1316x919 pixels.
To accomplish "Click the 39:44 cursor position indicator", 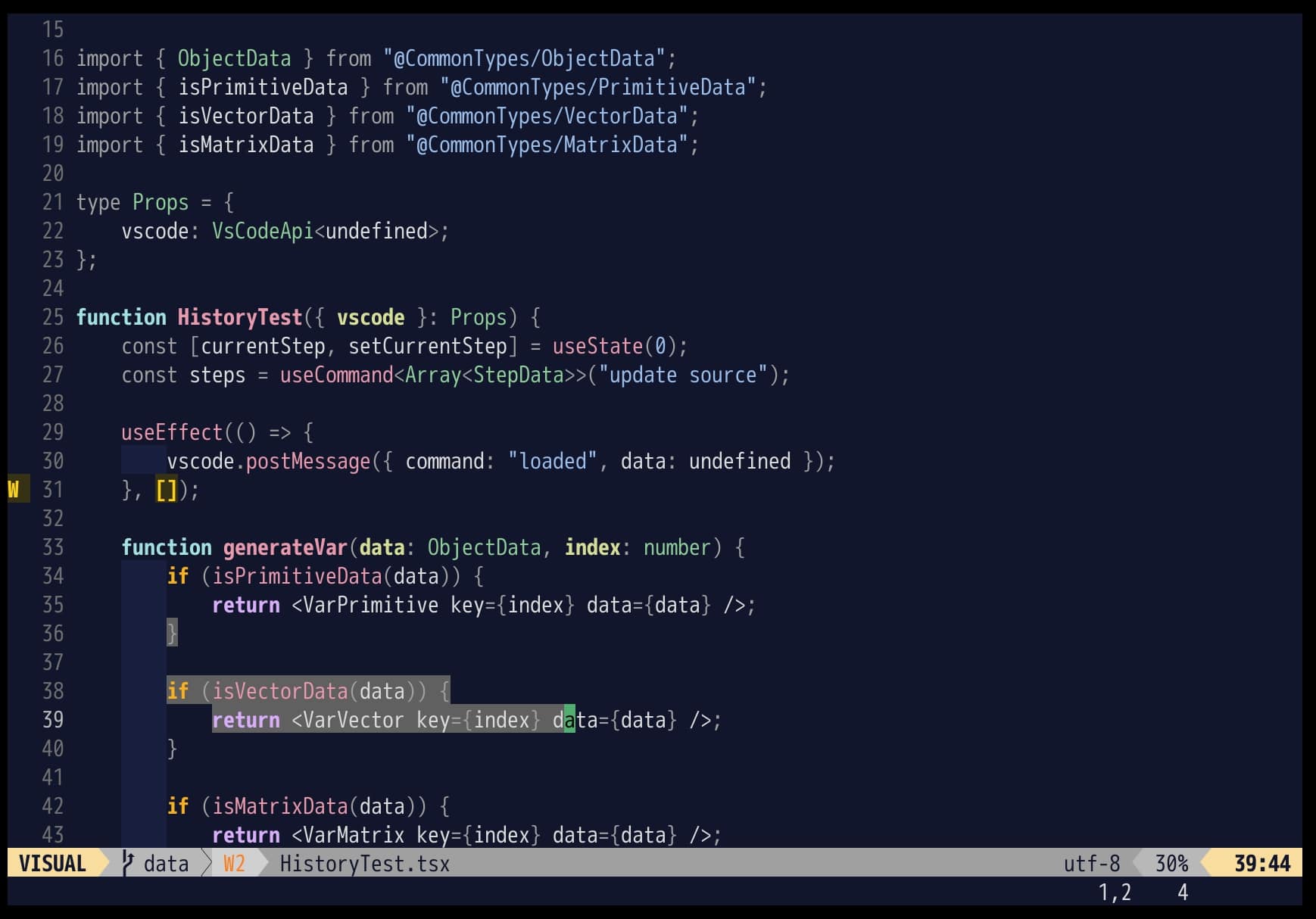I will 1262,863.
